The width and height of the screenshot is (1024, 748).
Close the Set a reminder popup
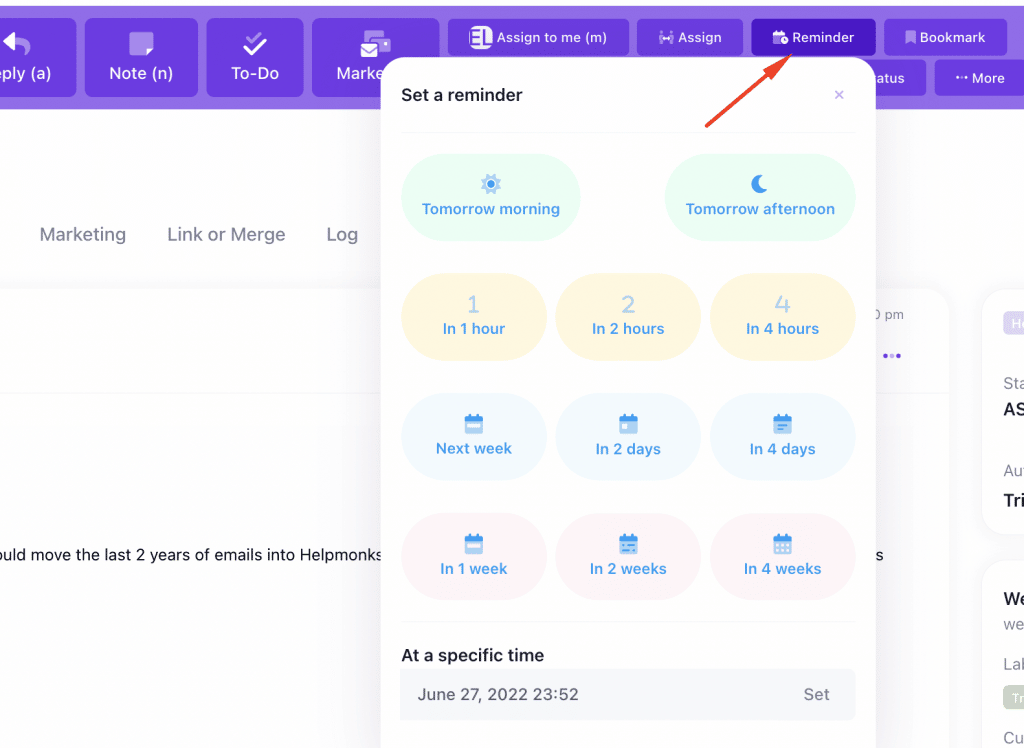(x=839, y=95)
